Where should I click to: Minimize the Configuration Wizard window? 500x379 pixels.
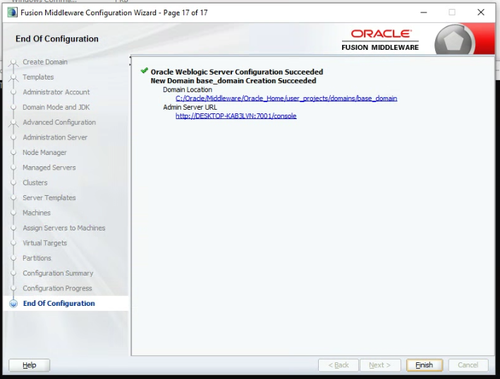(424, 12)
